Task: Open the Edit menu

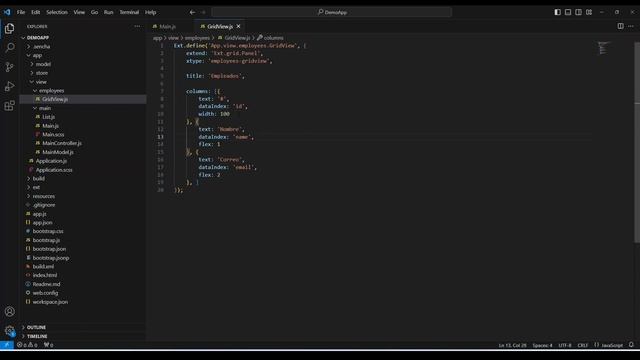Action: 36,12
